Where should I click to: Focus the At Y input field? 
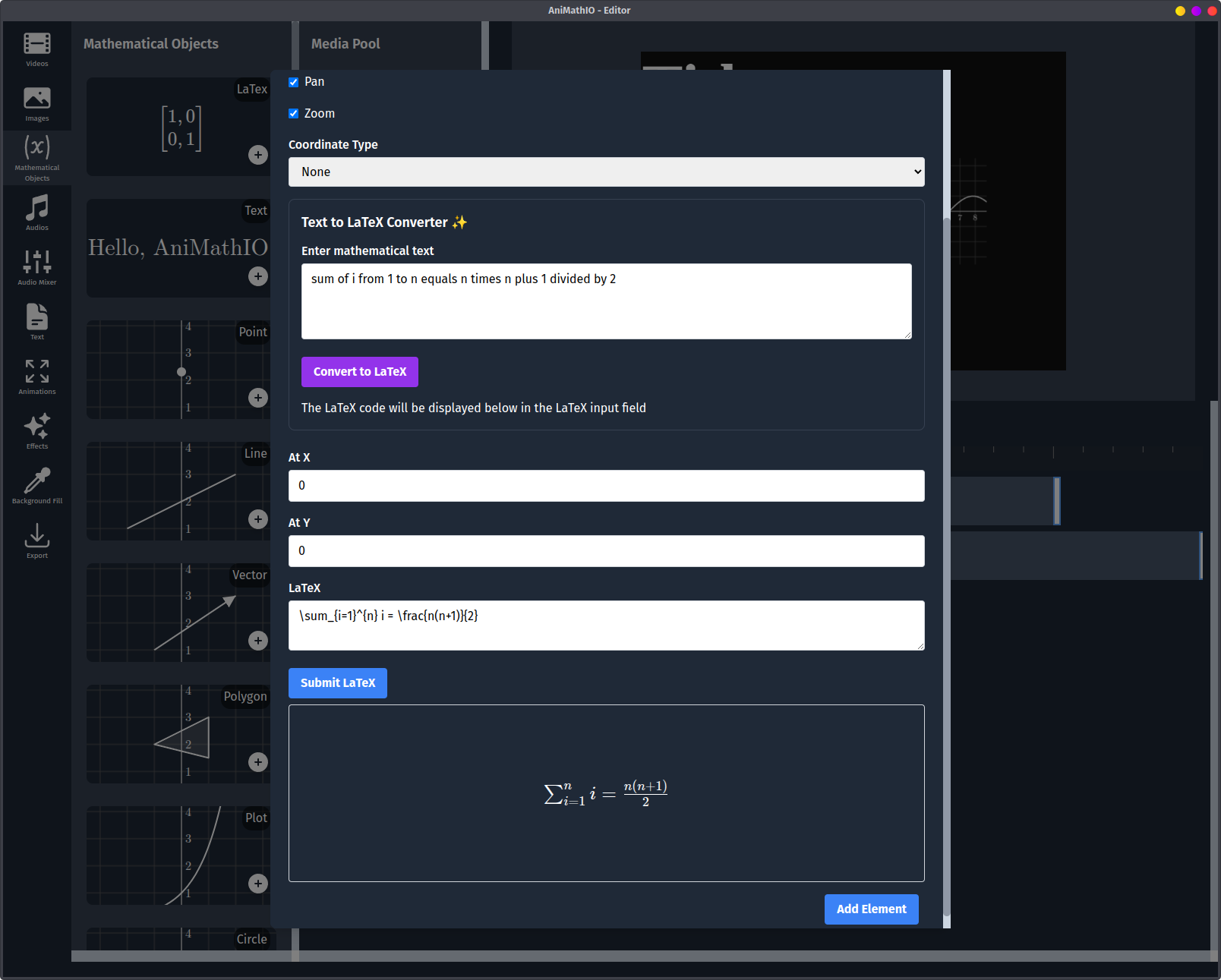pos(606,551)
